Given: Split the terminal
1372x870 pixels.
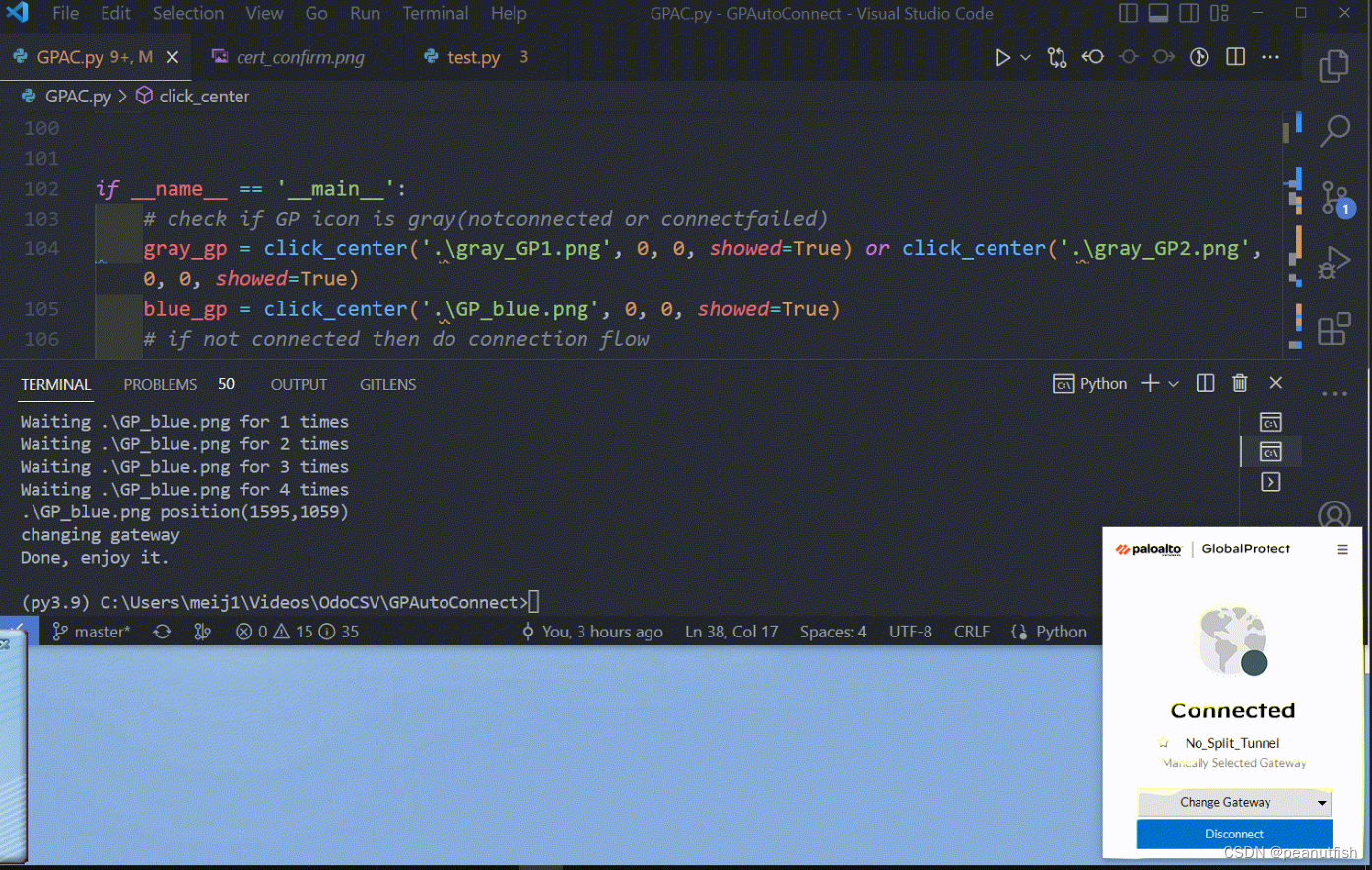Looking at the screenshot, I should (1205, 383).
